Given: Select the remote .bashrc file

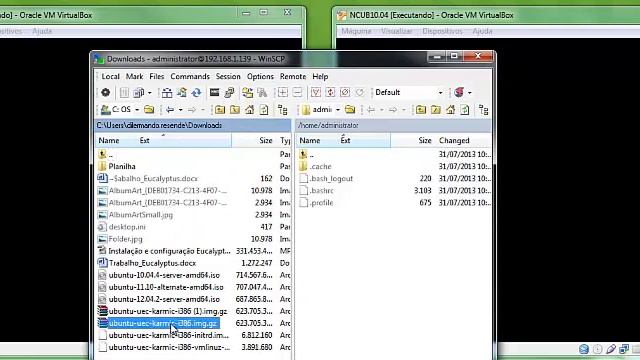Looking at the screenshot, I should (x=322, y=191).
